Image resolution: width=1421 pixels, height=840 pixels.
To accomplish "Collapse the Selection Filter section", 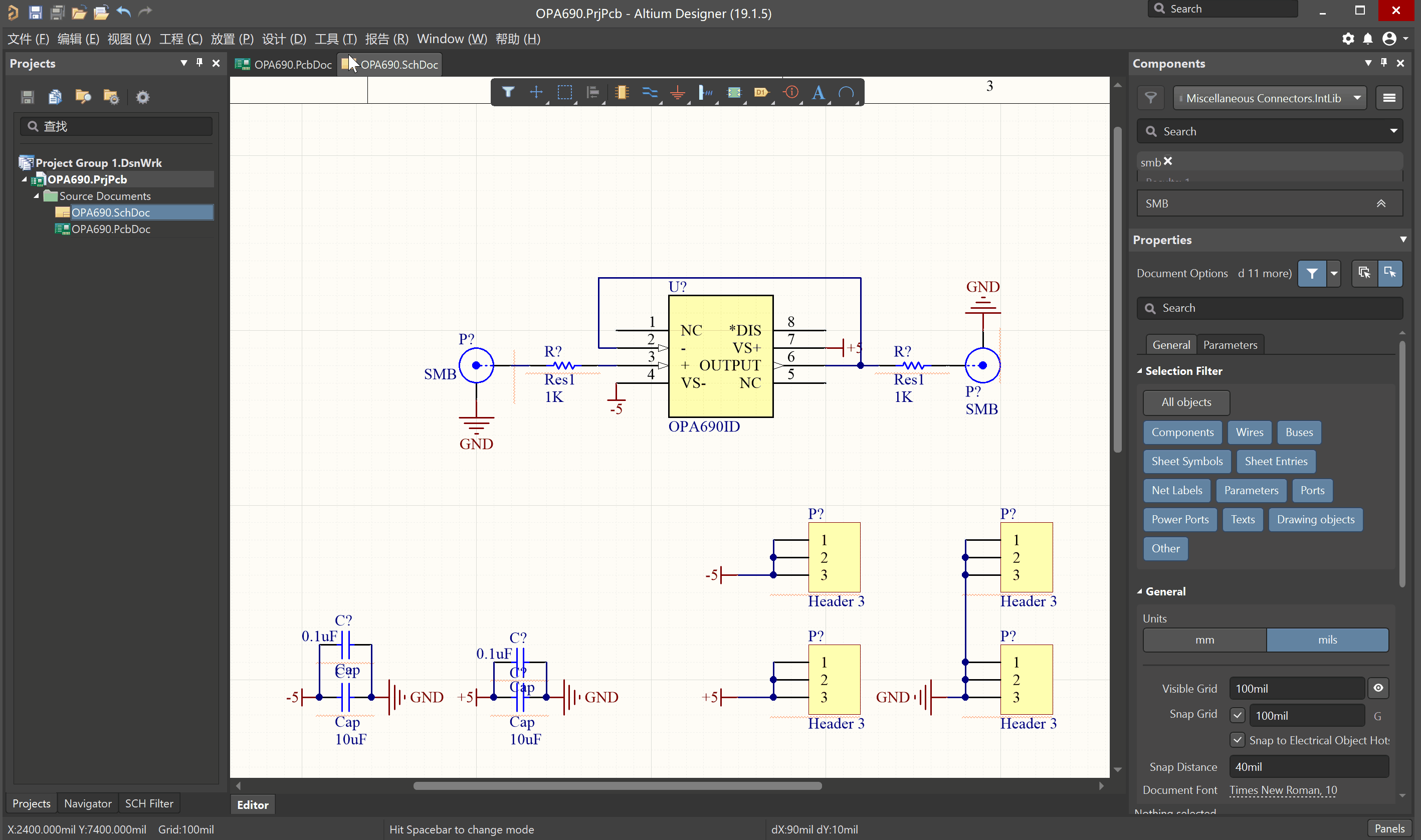I will [1140, 371].
